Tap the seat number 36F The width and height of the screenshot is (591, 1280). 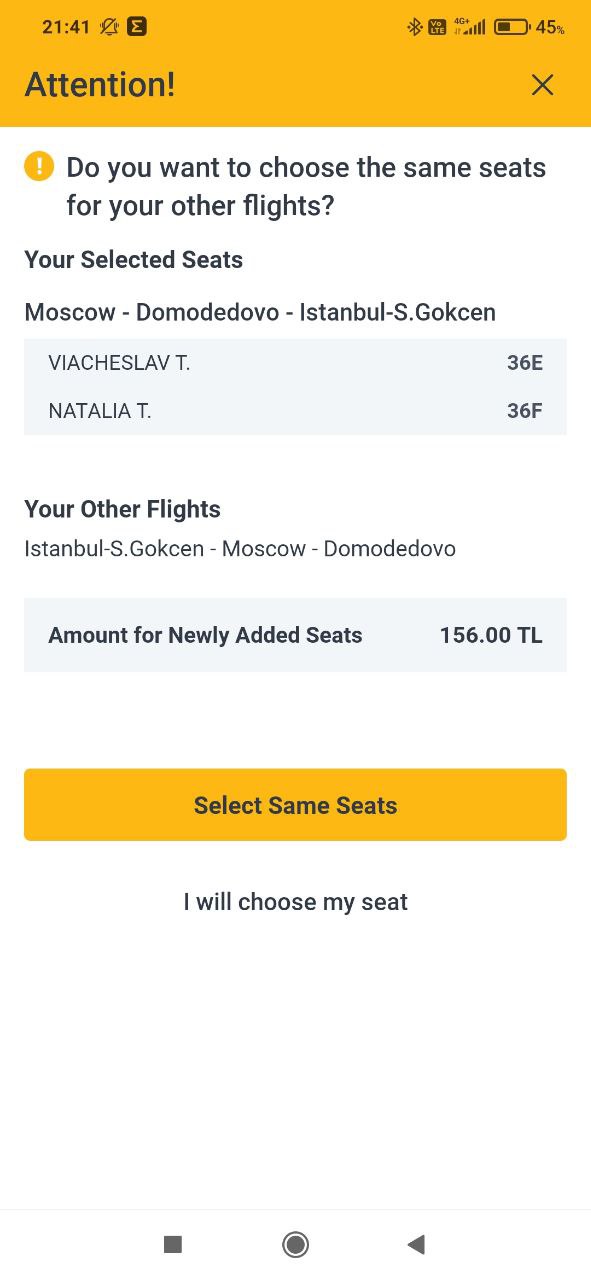(x=525, y=410)
